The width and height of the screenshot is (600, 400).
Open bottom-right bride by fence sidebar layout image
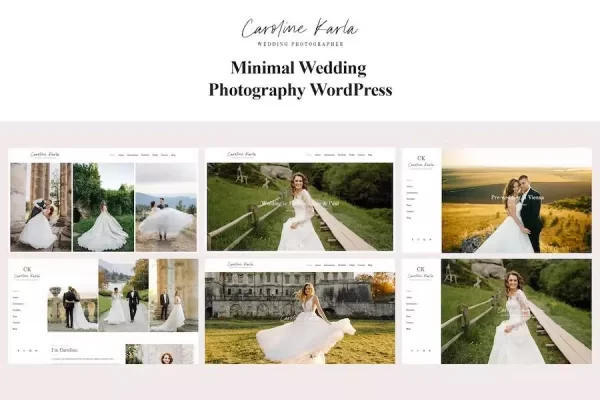coord(516,311)
